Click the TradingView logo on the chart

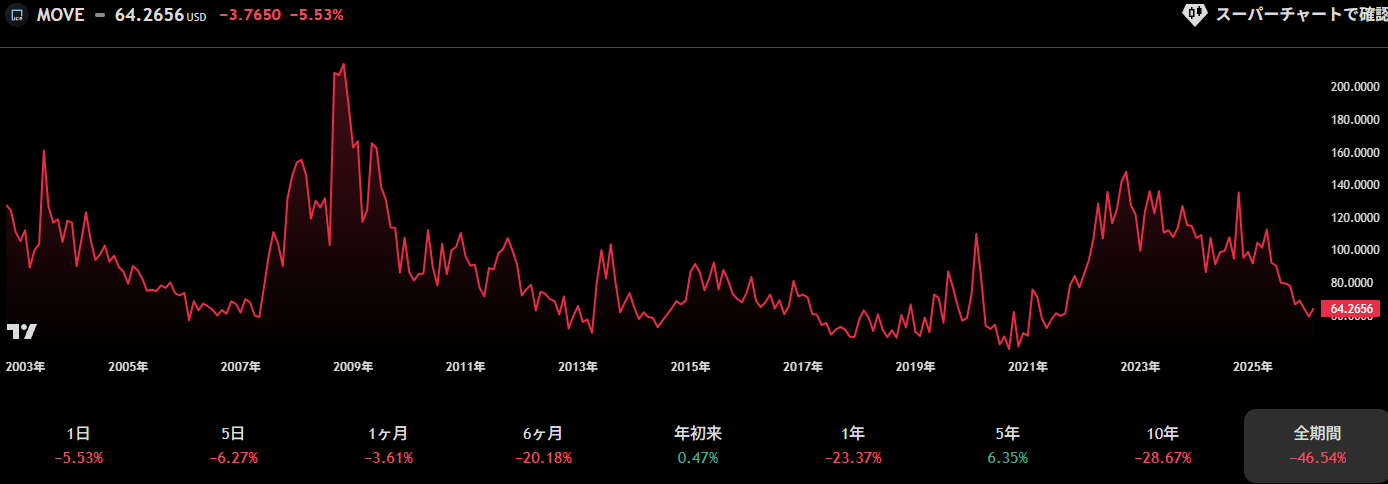[x=22, y=331]
